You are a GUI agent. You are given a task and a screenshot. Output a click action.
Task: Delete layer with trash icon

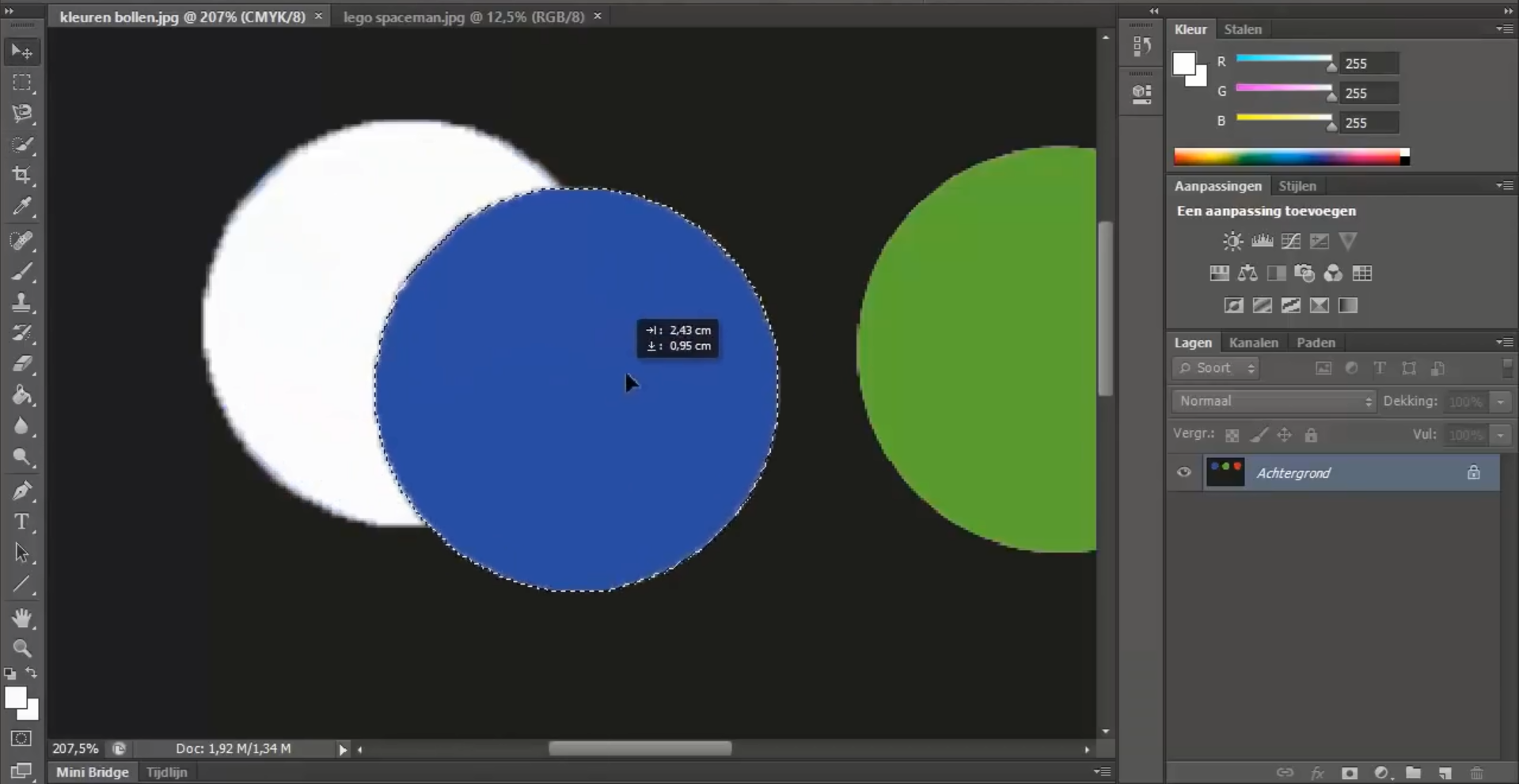(1476, 773)
